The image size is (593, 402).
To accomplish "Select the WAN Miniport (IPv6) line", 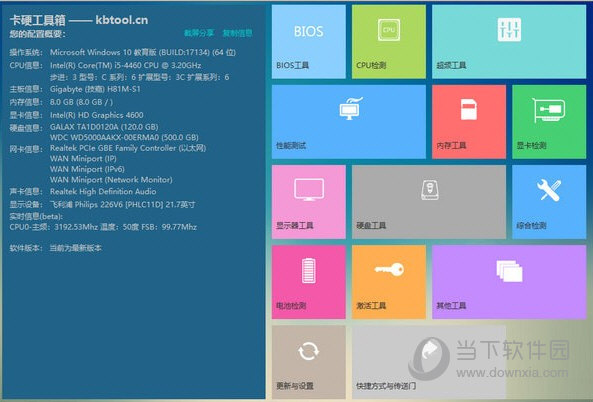I will [x=87, y=169].
